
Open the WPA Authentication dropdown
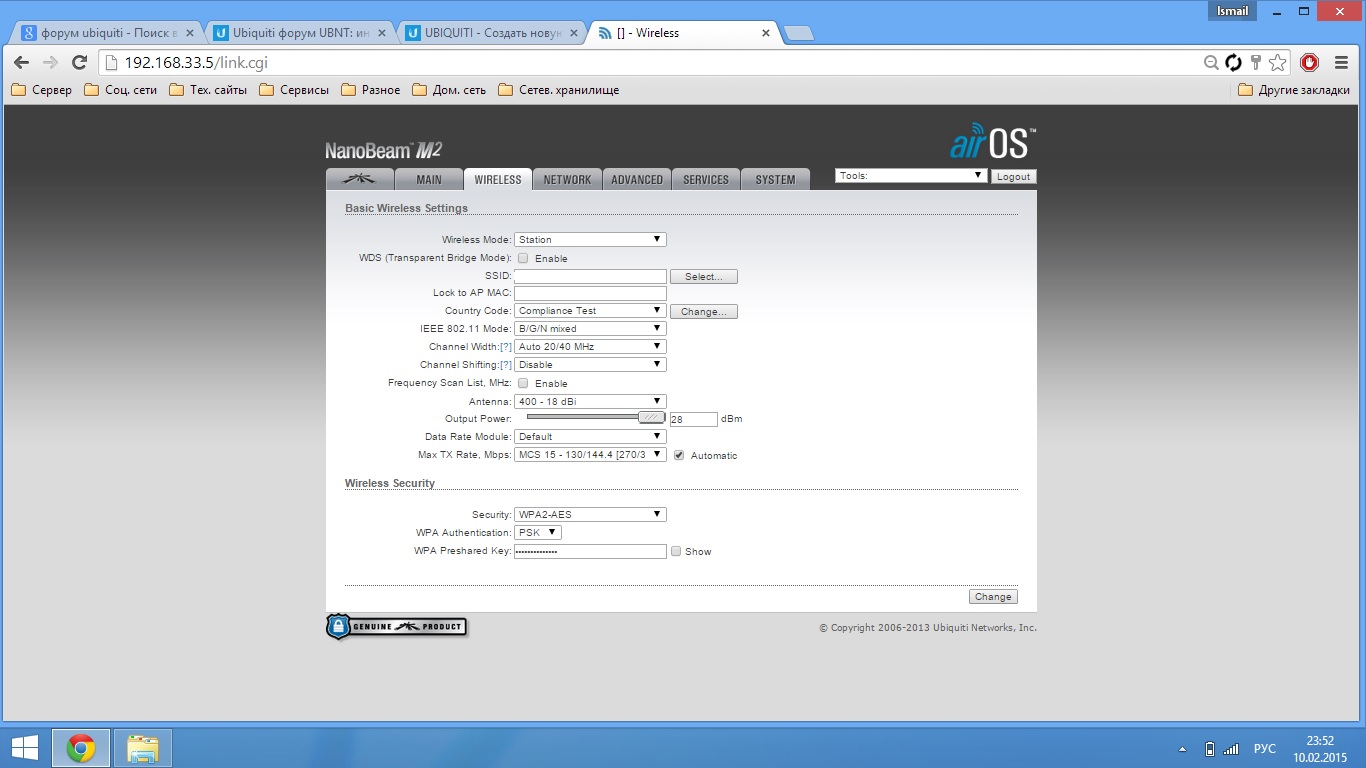coord(538,533)
